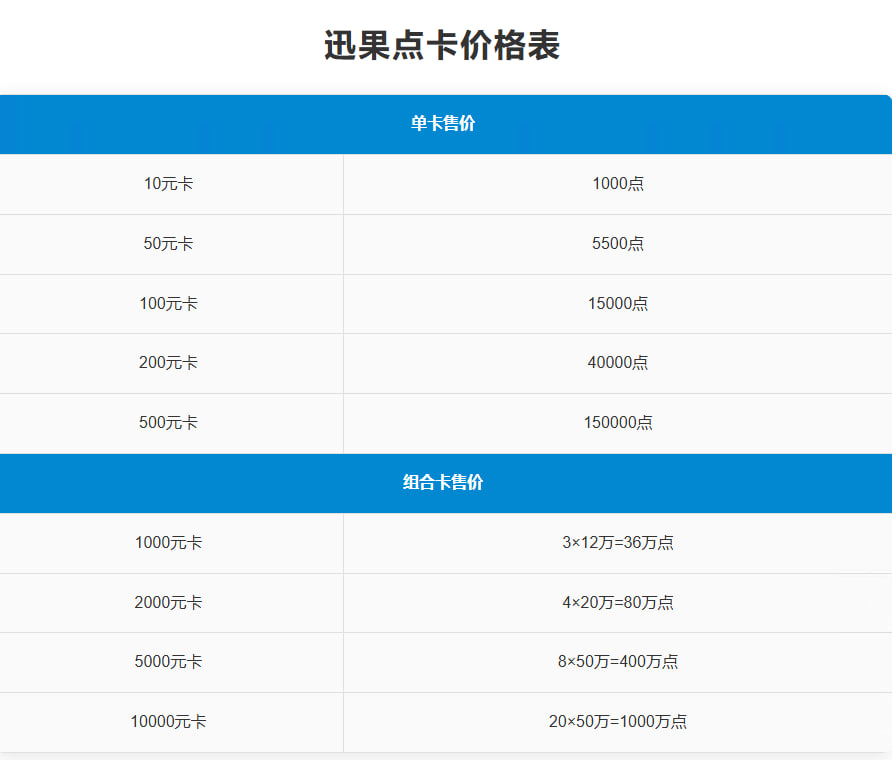Click the 4×20万=80万点 cell
This screenshot has height=760, width=892.
click(618, 603)
